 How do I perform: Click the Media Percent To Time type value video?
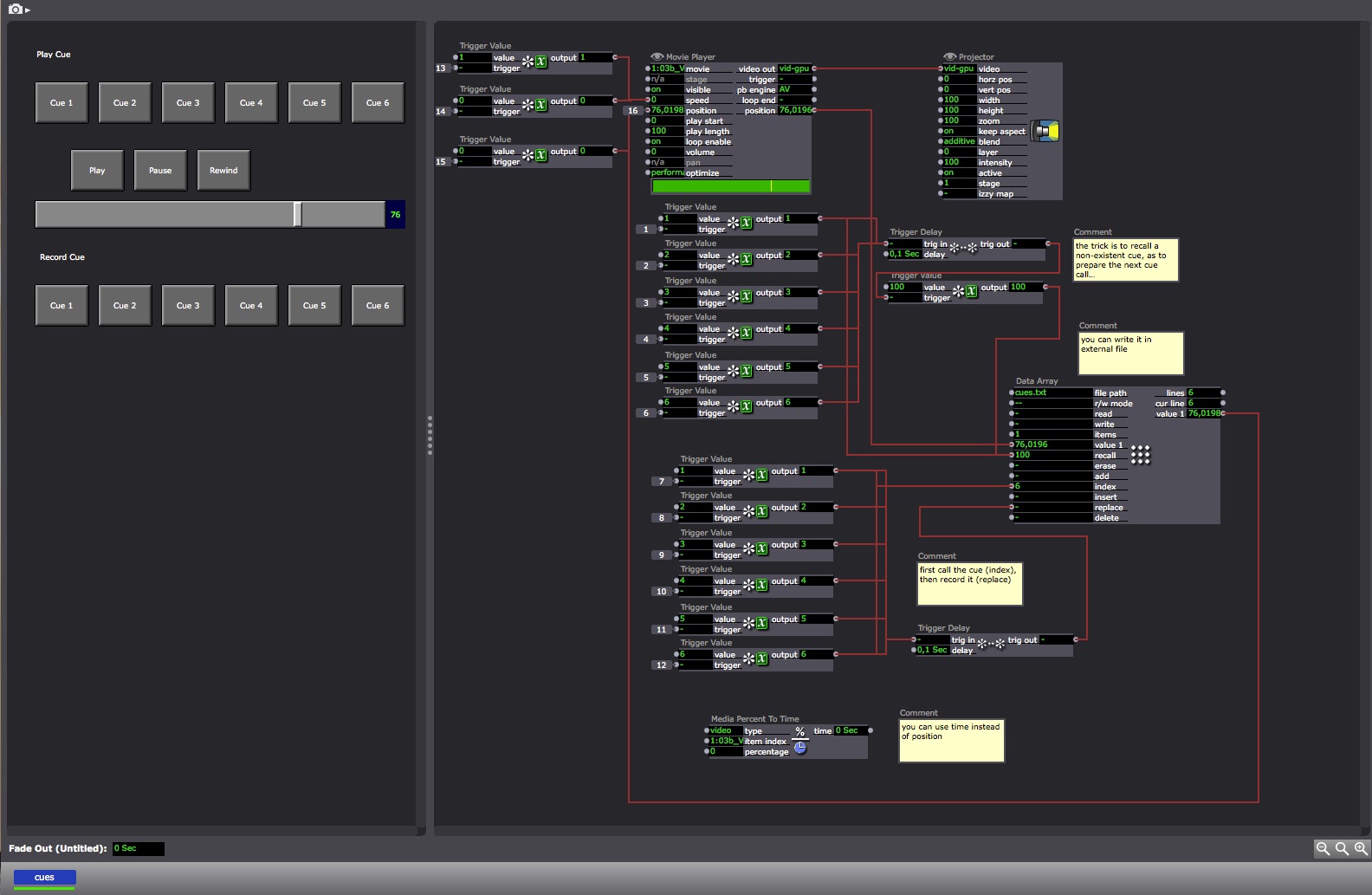click(x=726, y=730)
